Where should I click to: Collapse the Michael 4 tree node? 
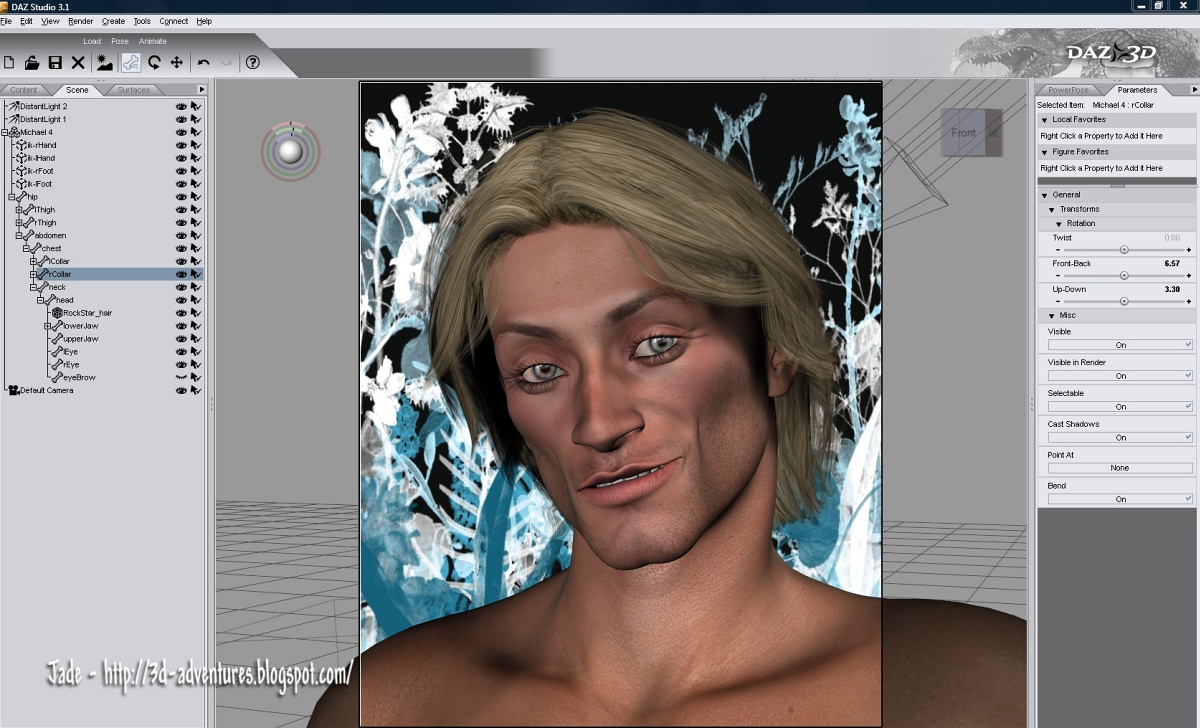tap(5, 132)
